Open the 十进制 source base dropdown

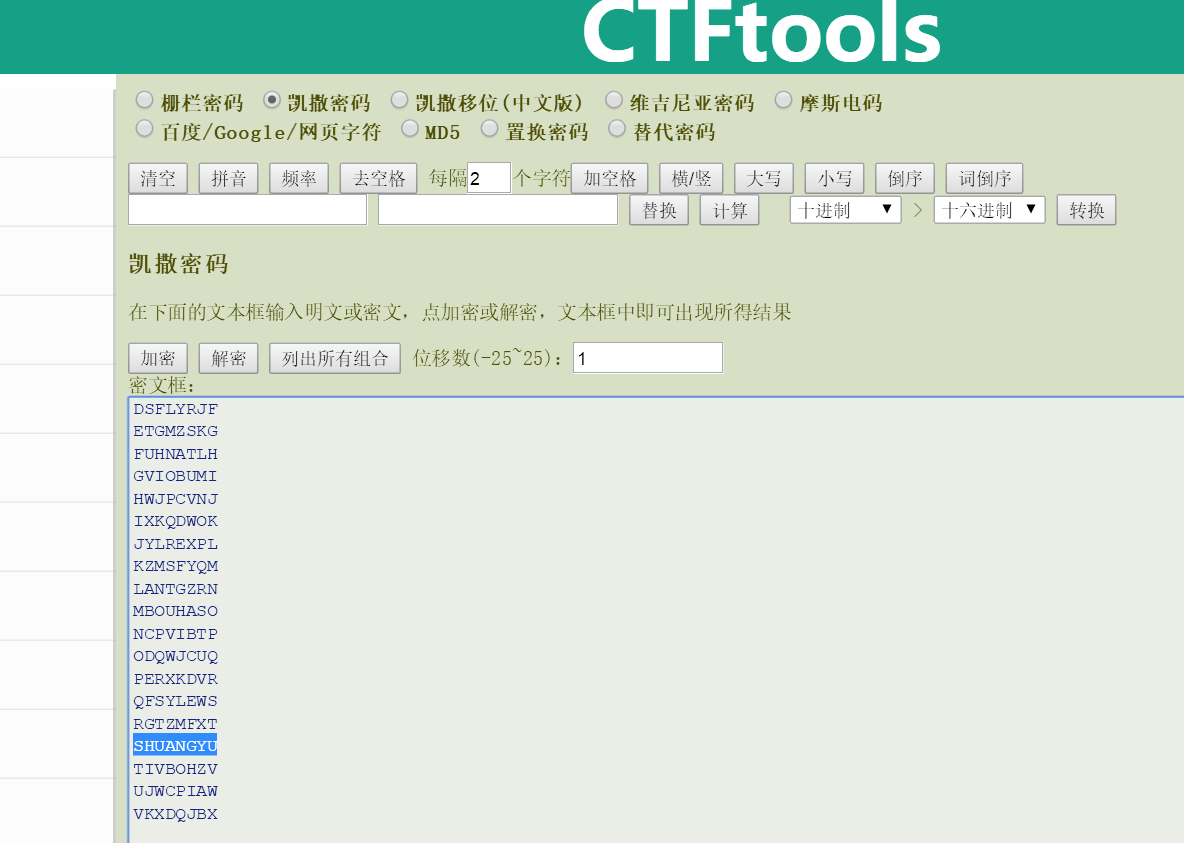tap(846, 210)
